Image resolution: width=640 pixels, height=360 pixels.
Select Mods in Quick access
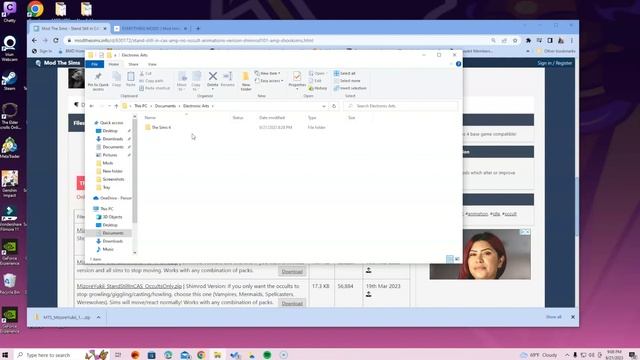click(x=108, y=163)
